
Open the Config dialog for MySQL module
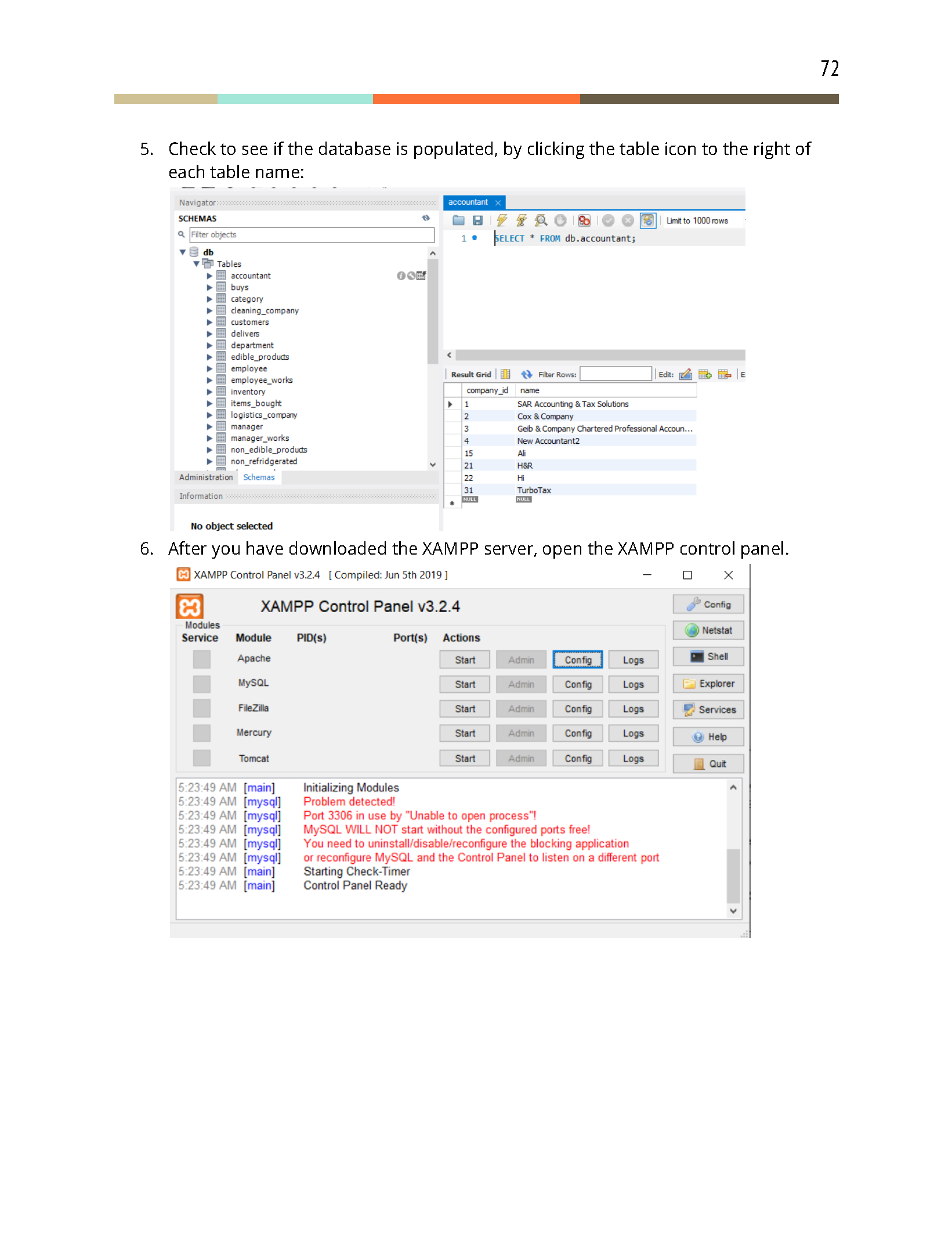pos(577,684)
